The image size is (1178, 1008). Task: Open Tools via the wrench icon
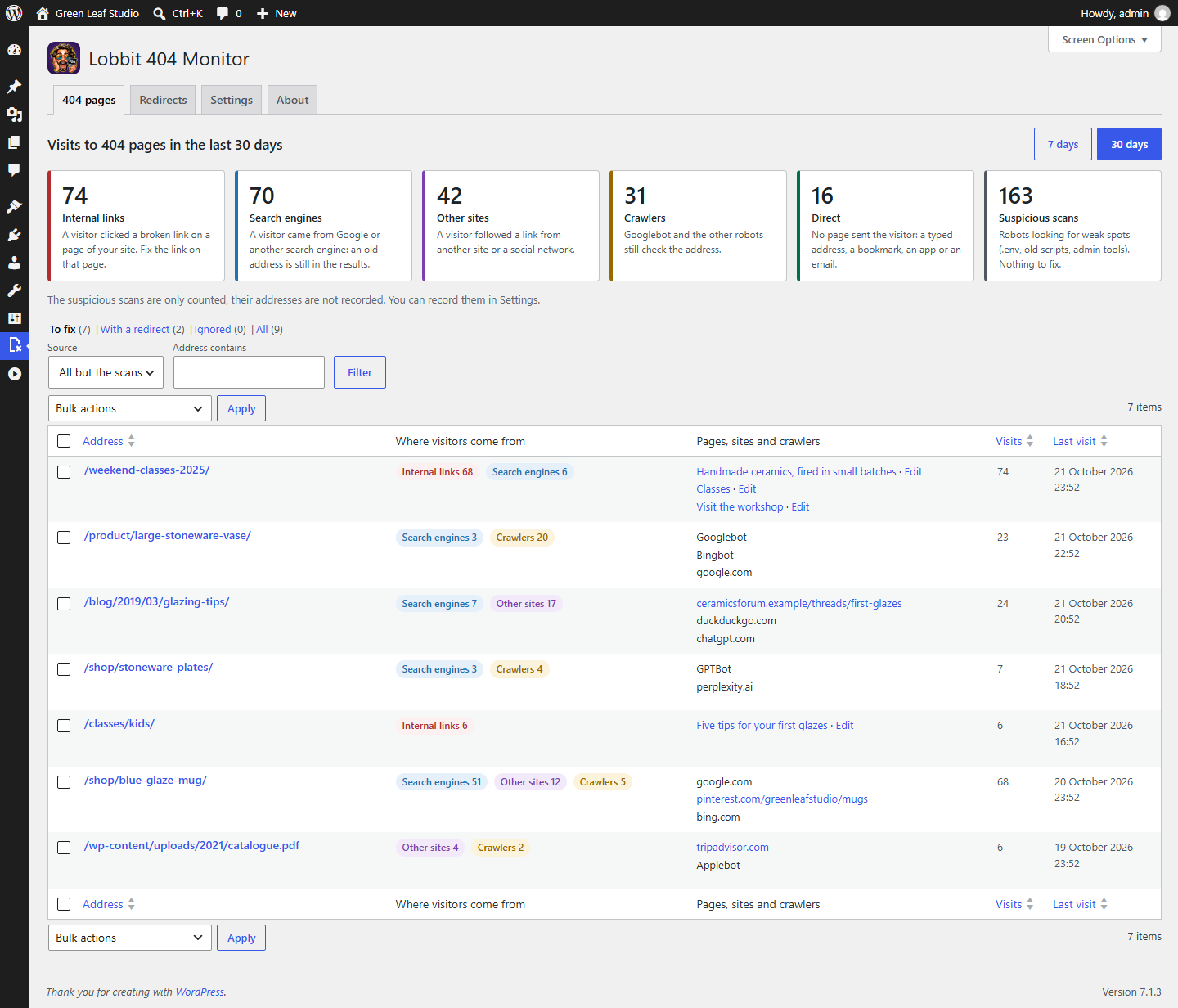[x=14, y=290]
